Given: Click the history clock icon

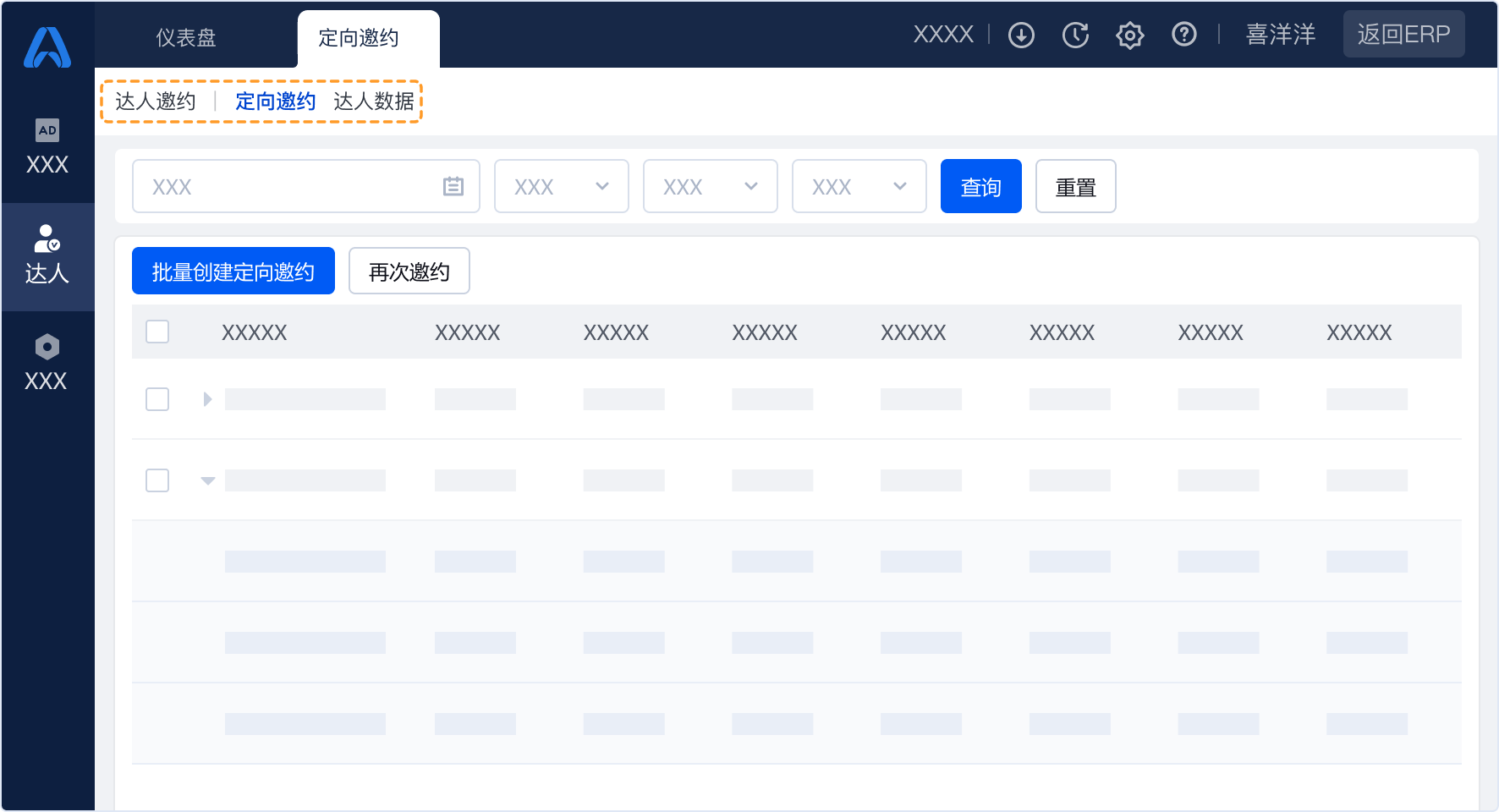Looking at the screenshot, I should pyautogui.click(x=1075, y=35).
